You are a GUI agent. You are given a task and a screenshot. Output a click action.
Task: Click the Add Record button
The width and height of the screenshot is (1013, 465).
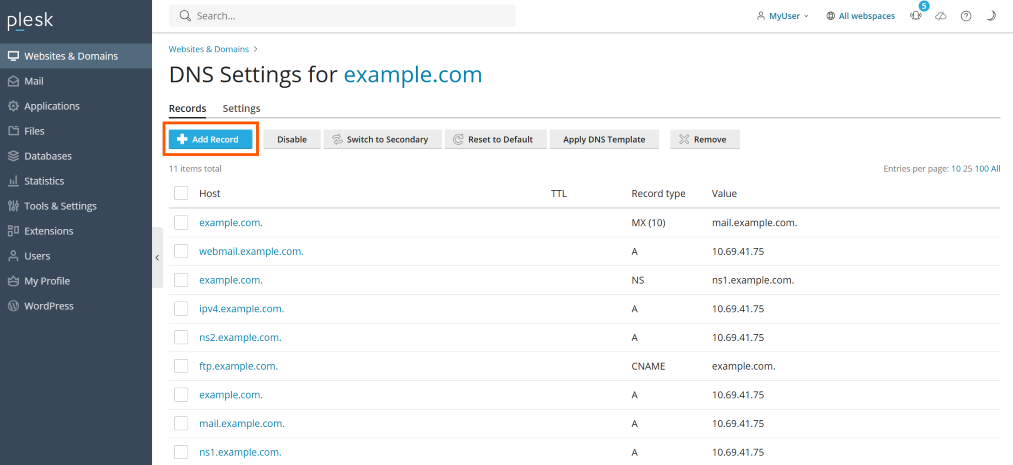[210, 139]
